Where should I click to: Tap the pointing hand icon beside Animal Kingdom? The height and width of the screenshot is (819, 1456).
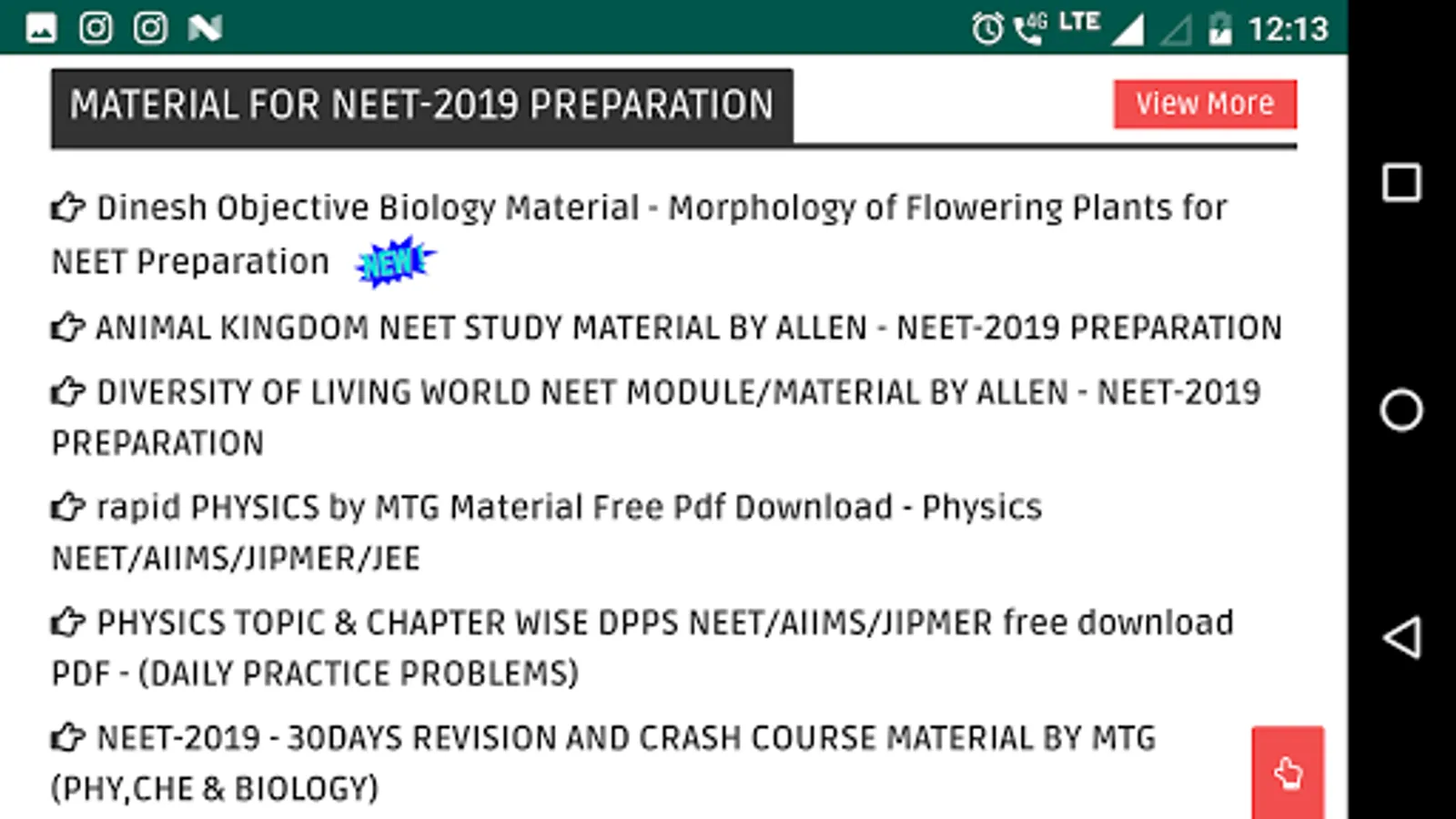(67, 328)
